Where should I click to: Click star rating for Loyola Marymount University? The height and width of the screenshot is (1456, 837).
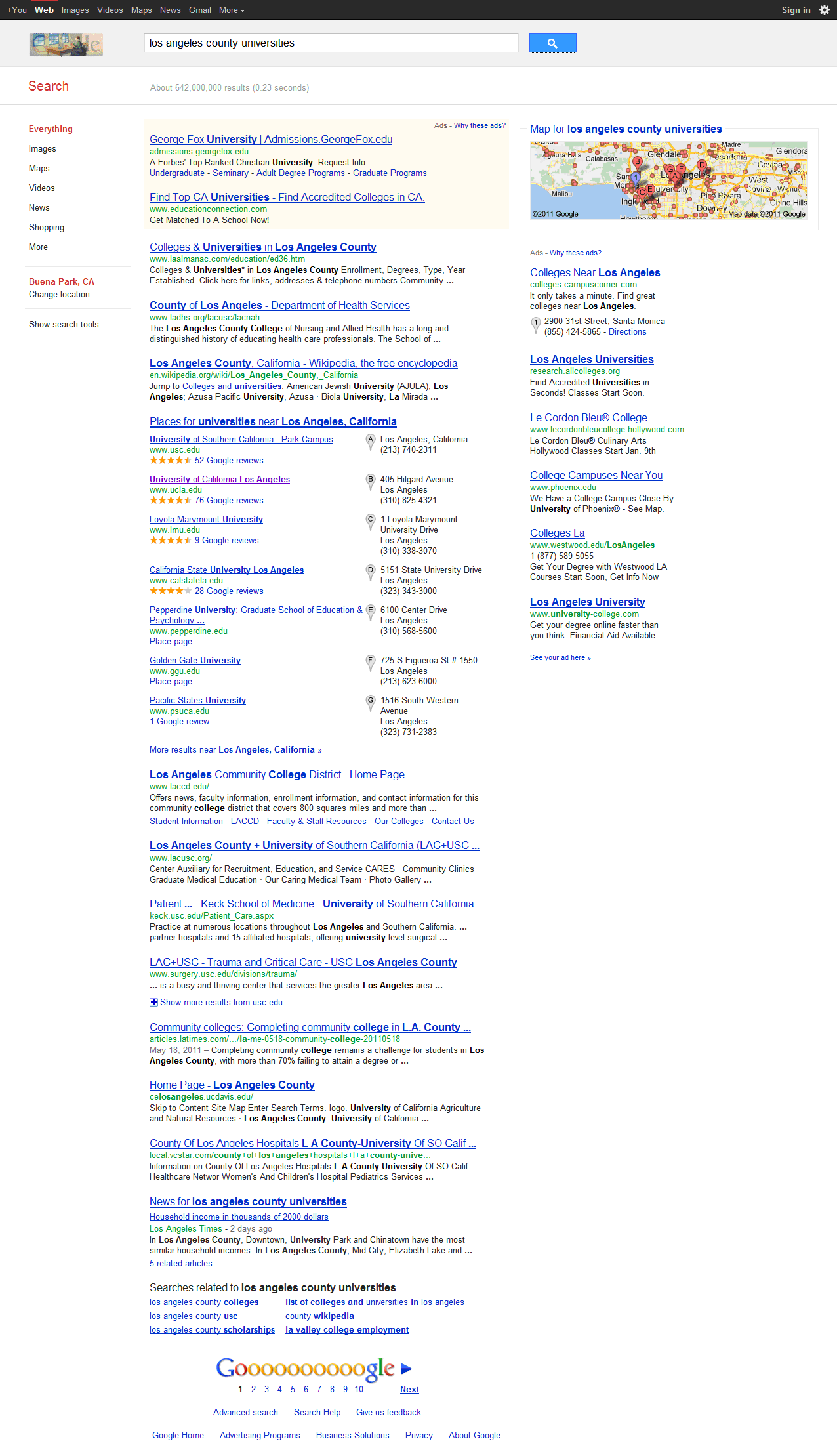tap(170, 541)
